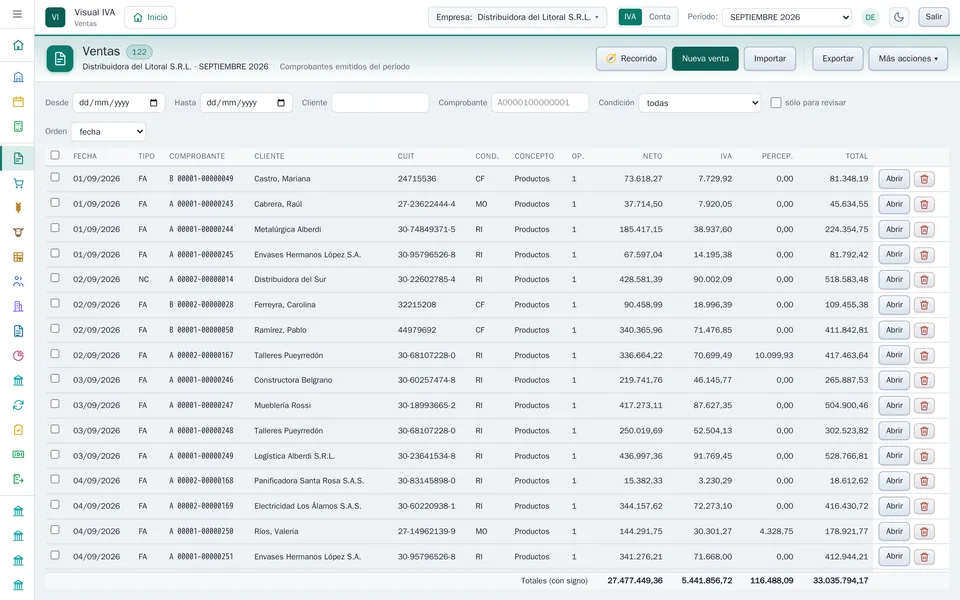Image resolution: width=960 pixels, height=600 pixels.
Task: Open the yellow calendar icon in the sidebar
Action: [x=18, y=102]
